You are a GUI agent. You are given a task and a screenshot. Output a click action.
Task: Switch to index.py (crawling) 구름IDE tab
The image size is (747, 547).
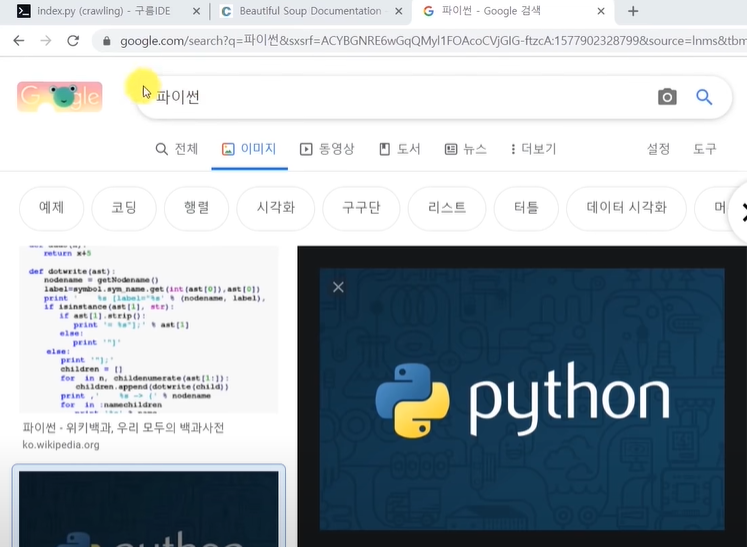click(x=103, y=11)
